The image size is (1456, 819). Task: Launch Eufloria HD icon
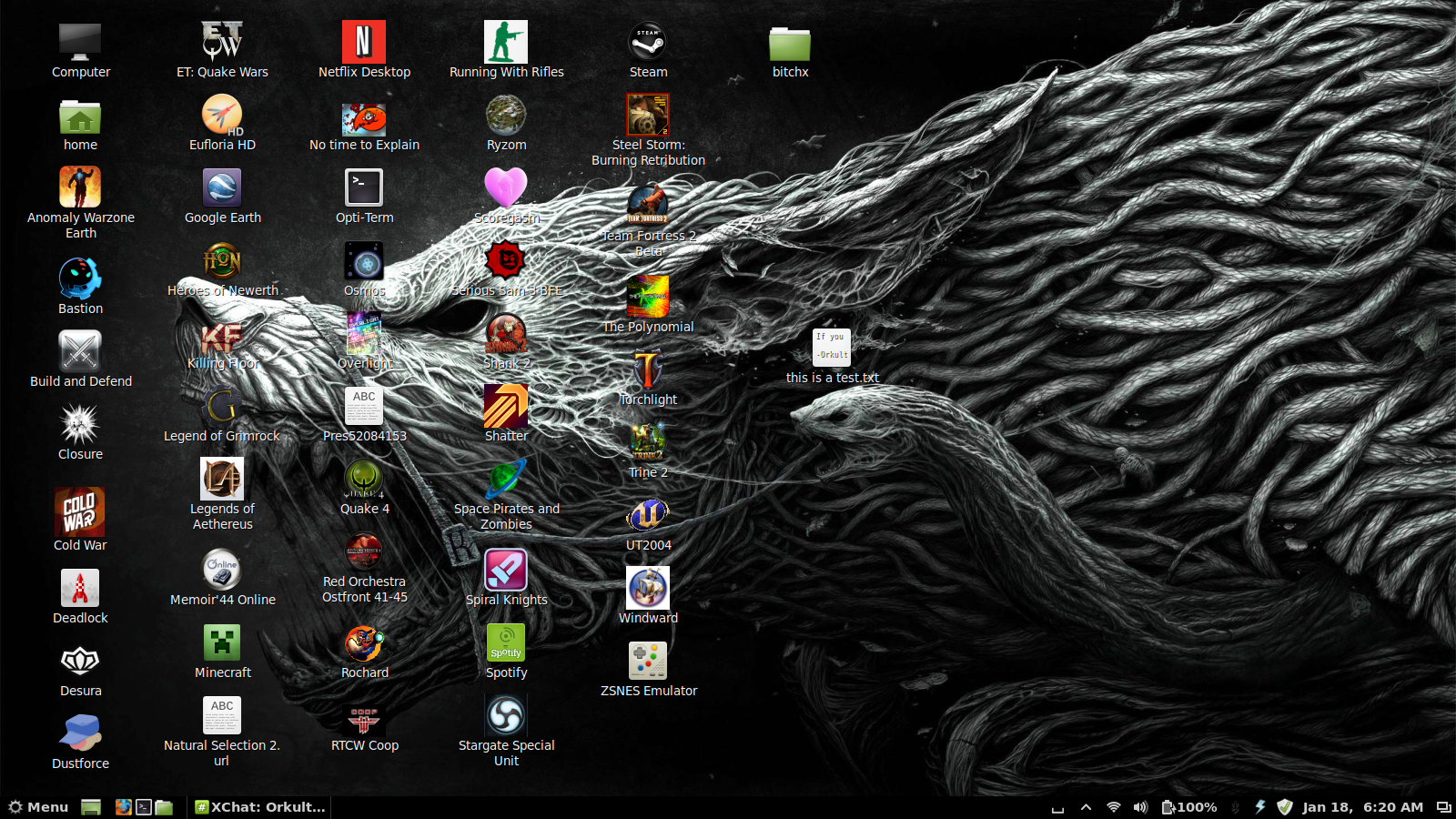click(x=222, y=115)
